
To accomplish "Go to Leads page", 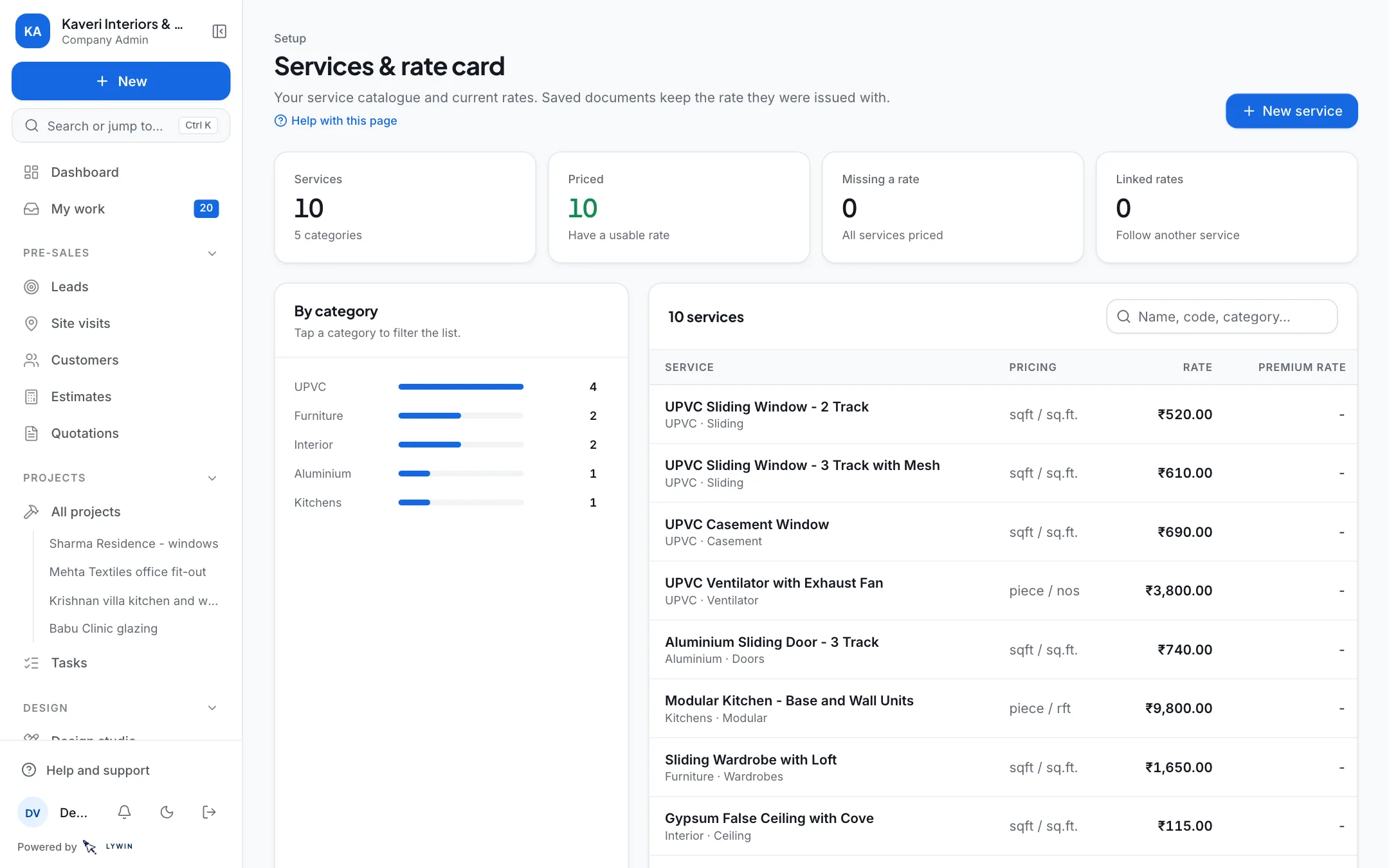I will pos(121,287).
